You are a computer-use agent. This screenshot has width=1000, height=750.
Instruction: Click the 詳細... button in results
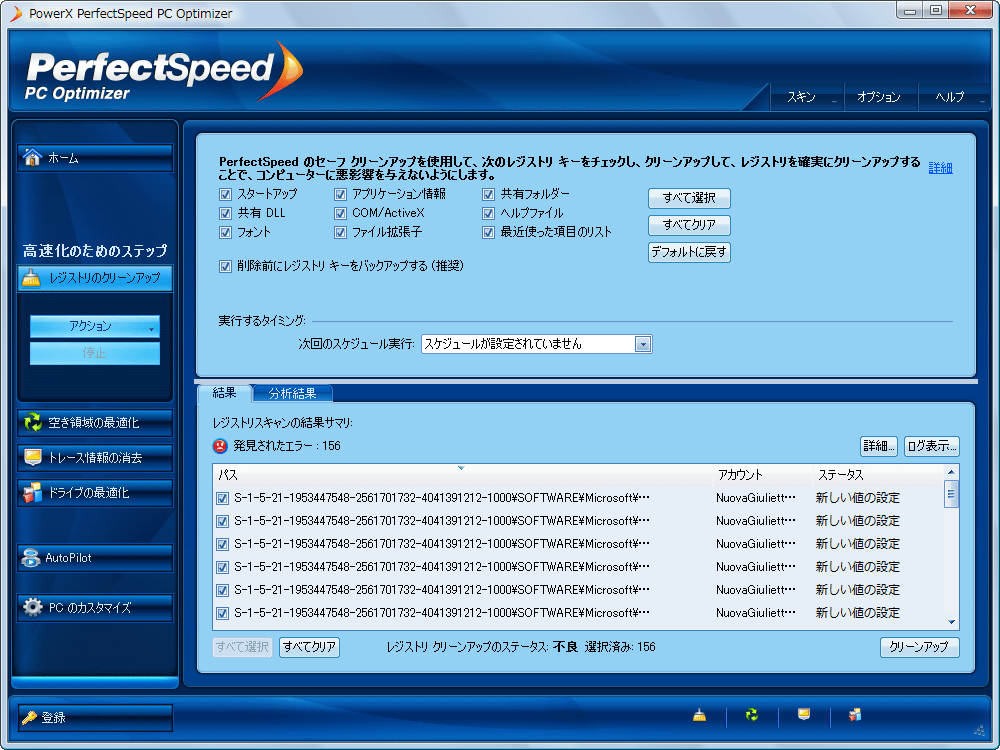pyautogui.click(x=879, y=446)
